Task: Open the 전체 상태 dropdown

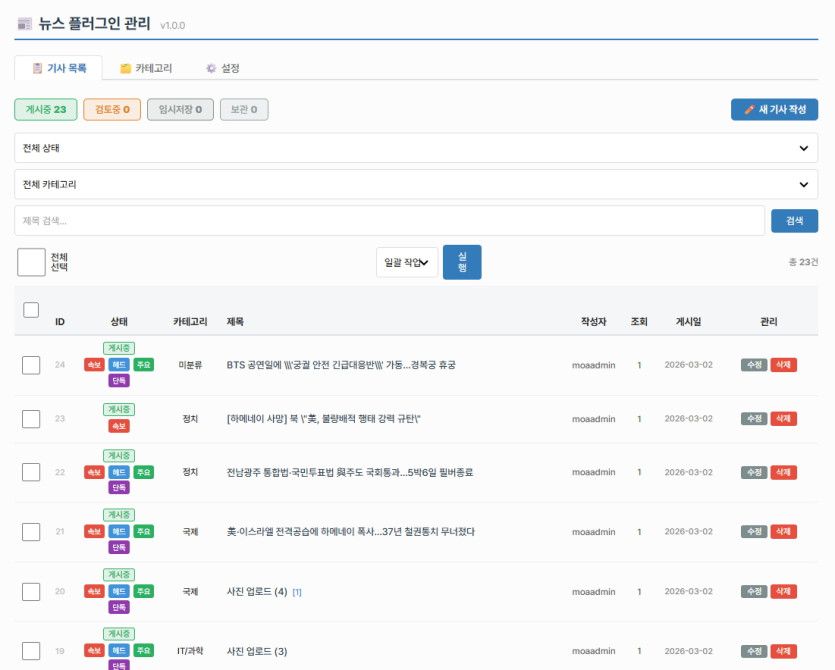Action: (x=416, y=148)
